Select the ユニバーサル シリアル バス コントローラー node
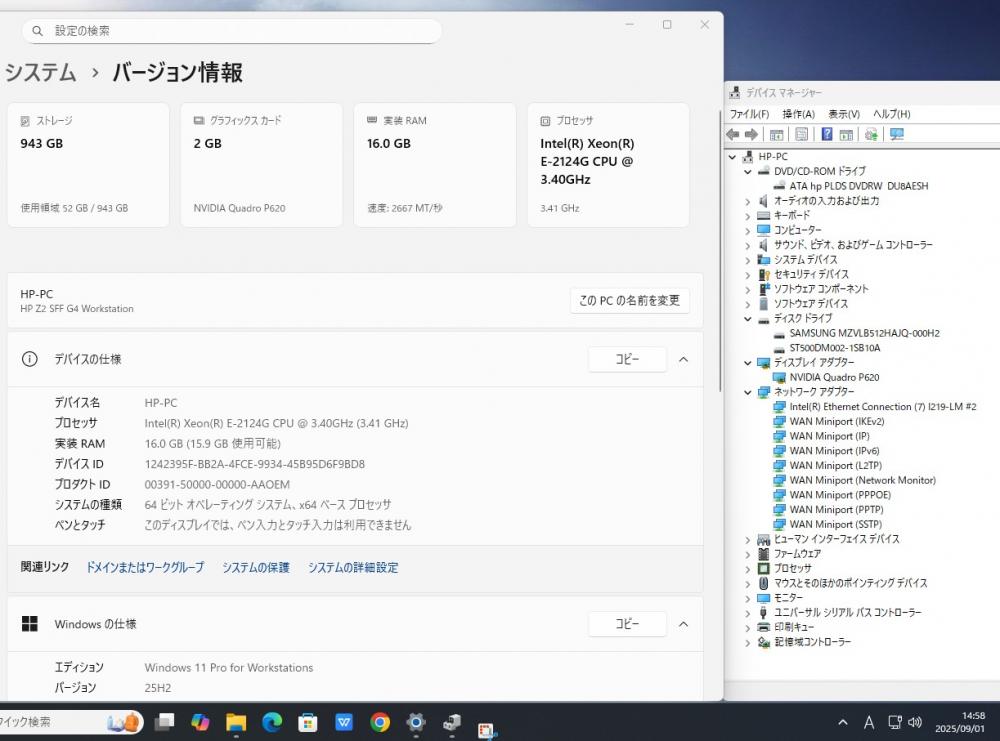This screenshot has height=741, width=1000. tap(848, 612)
